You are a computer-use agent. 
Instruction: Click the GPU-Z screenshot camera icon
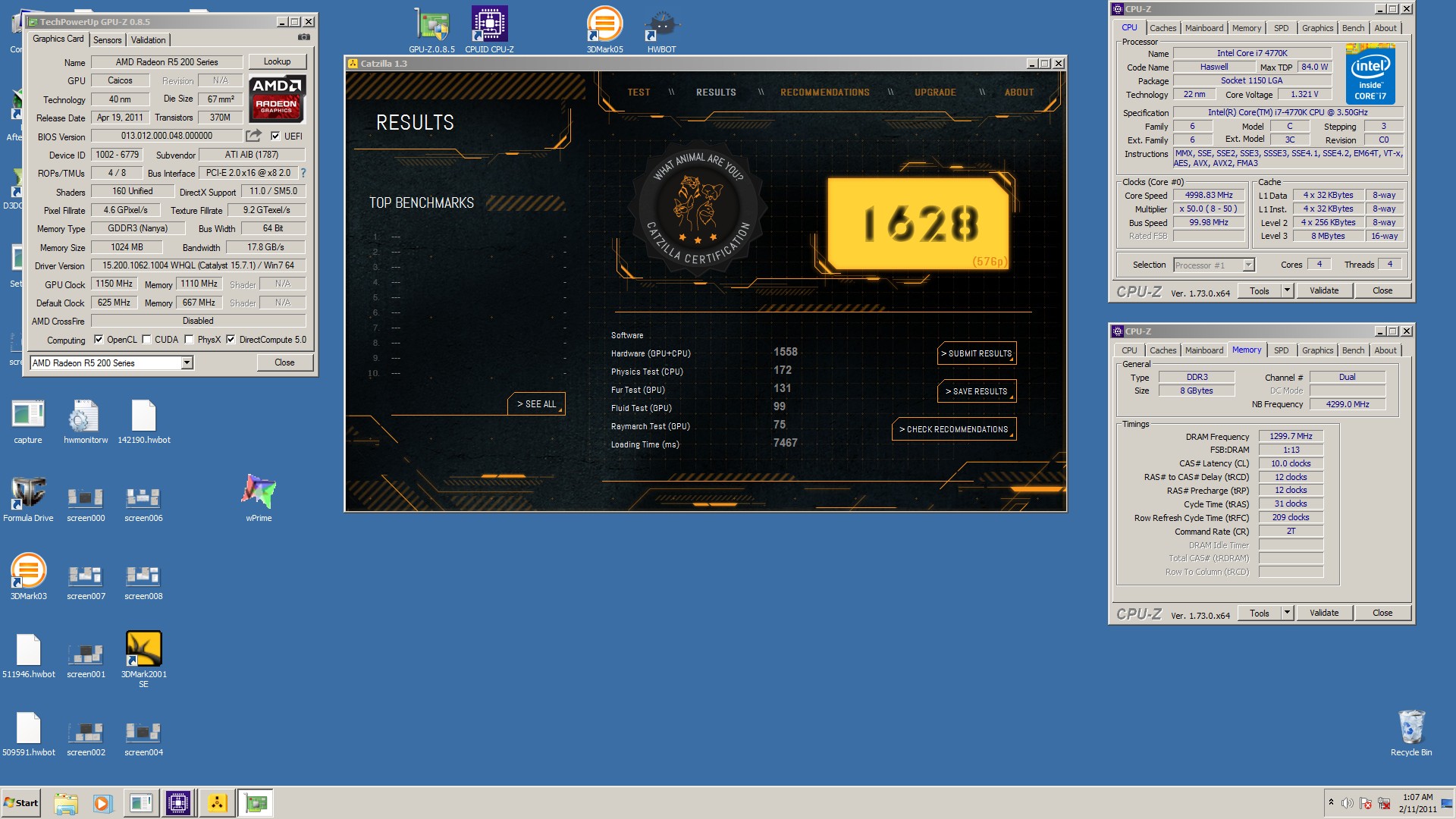point(303,36)
